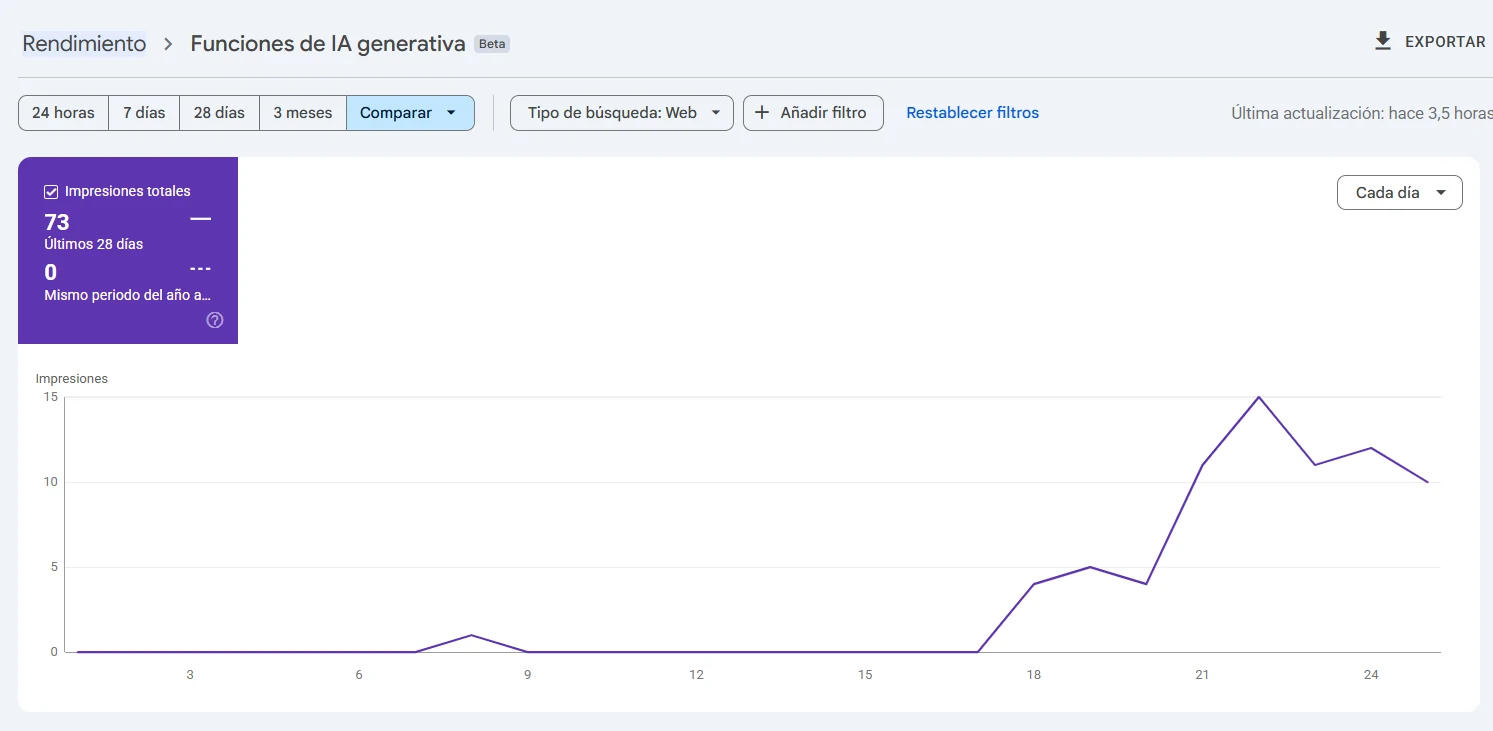Go back to Rendimiento breadcrumb

[84, 44]
